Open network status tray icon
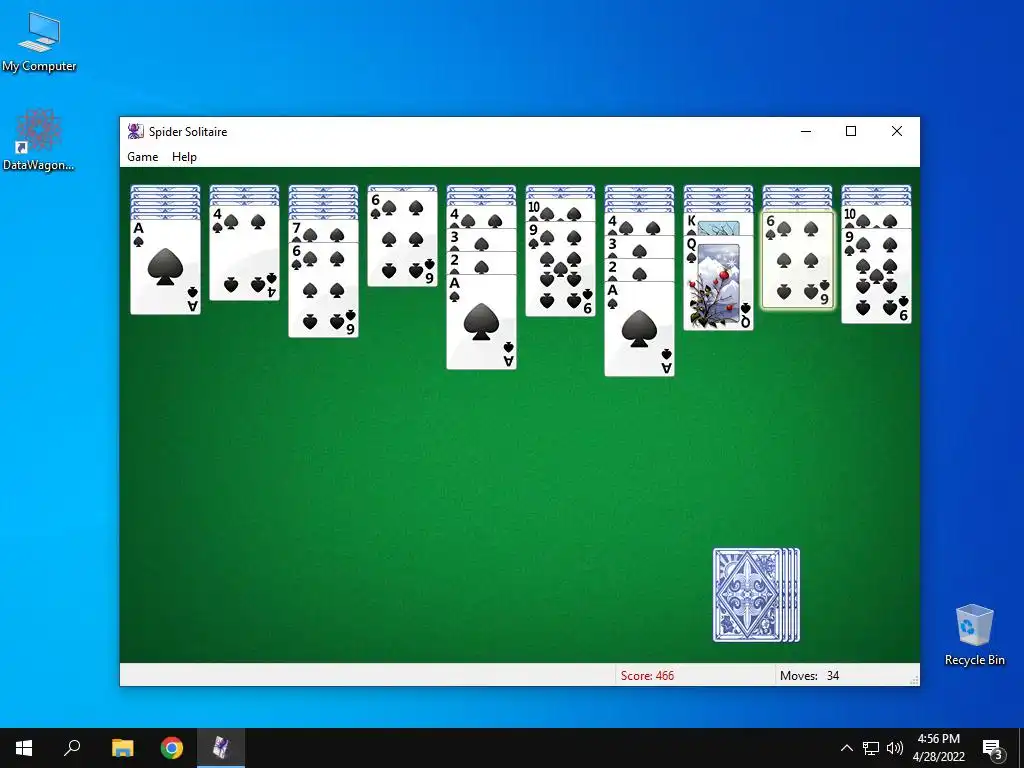Image resolution: width=1024 pixels, height=768 pixels. (x=871, y=748)
